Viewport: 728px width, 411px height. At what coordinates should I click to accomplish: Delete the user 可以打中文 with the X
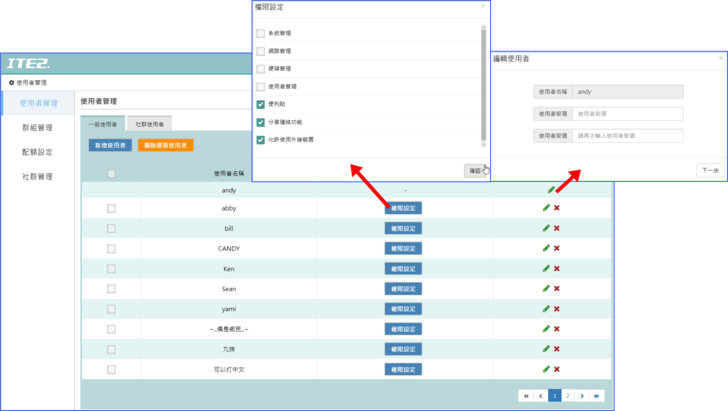[x=556, y=369]
